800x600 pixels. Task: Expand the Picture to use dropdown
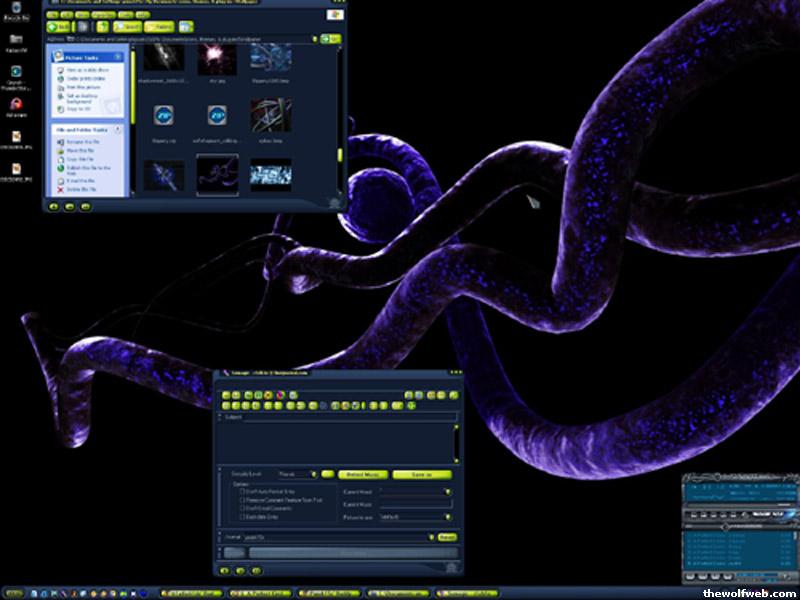click(448, 517)
